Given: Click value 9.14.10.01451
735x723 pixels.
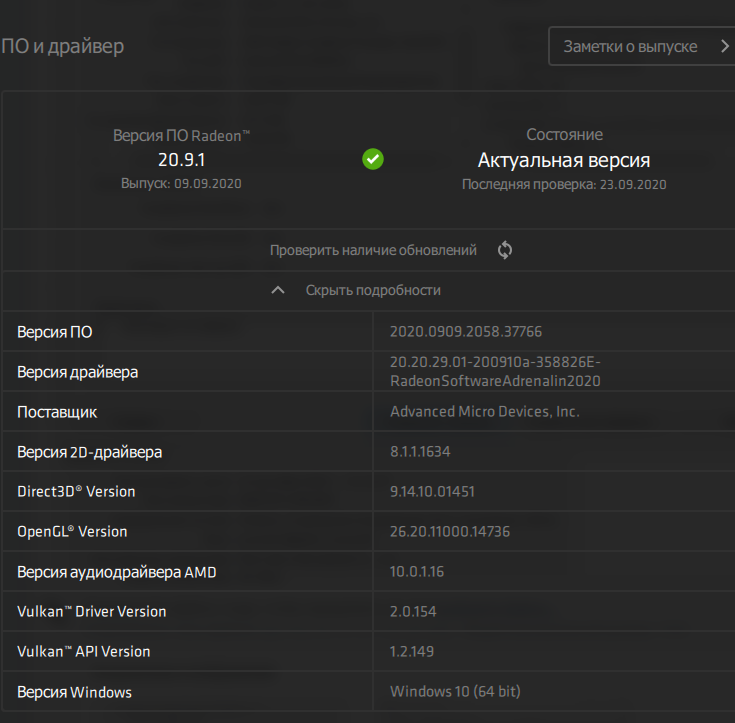Looking at the screenshot, I should tap(432, 491).
